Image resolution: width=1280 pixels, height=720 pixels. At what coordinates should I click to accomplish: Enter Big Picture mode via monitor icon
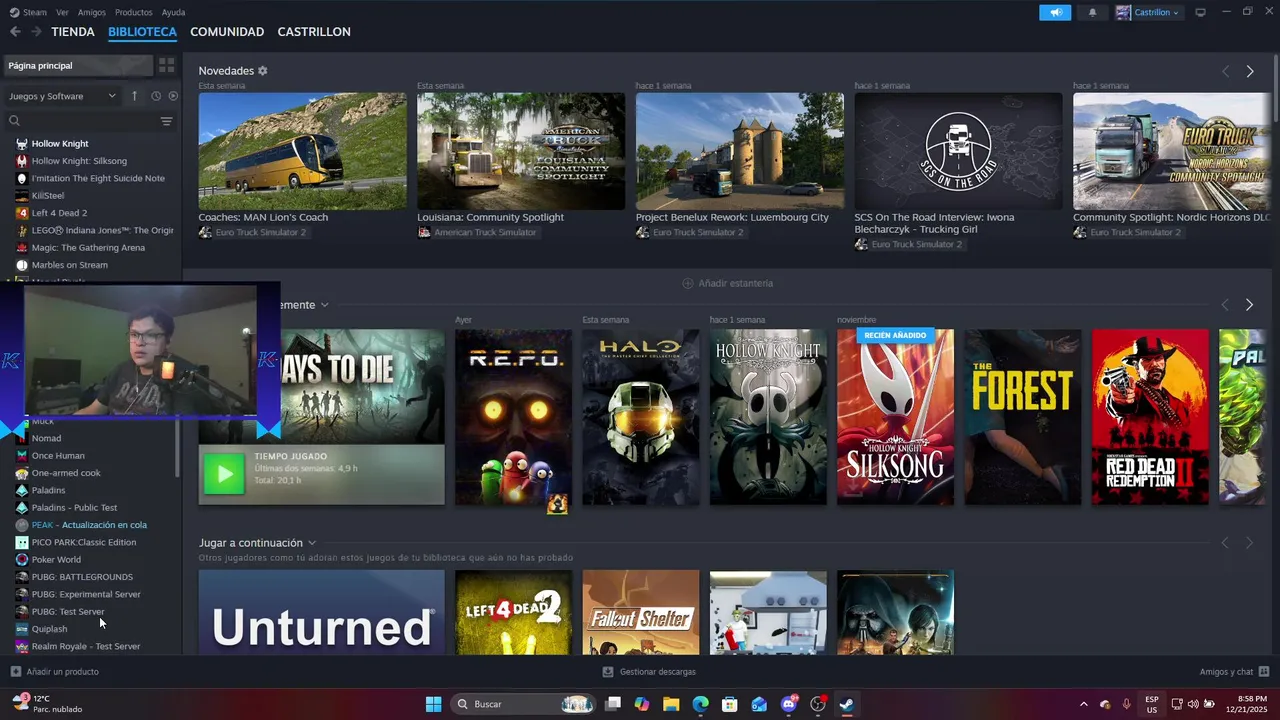pos(1201,12)
